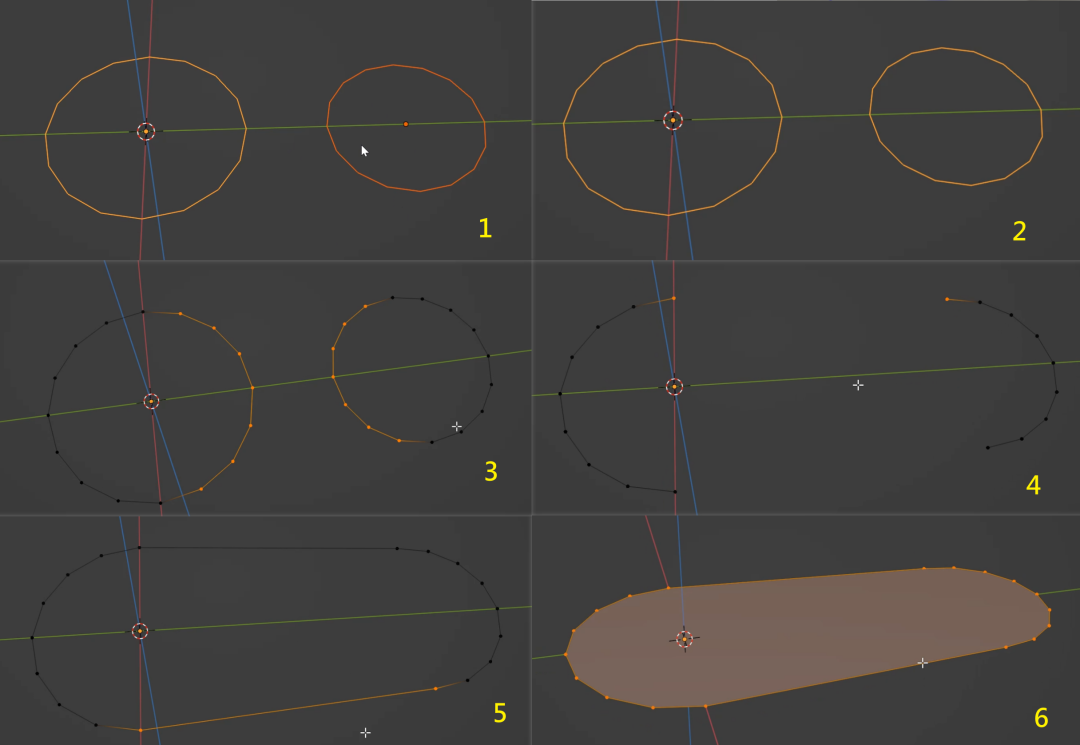Select the bottom end vertex of panel 4's left arc
Screen dimensions: 1080x745
675,492
